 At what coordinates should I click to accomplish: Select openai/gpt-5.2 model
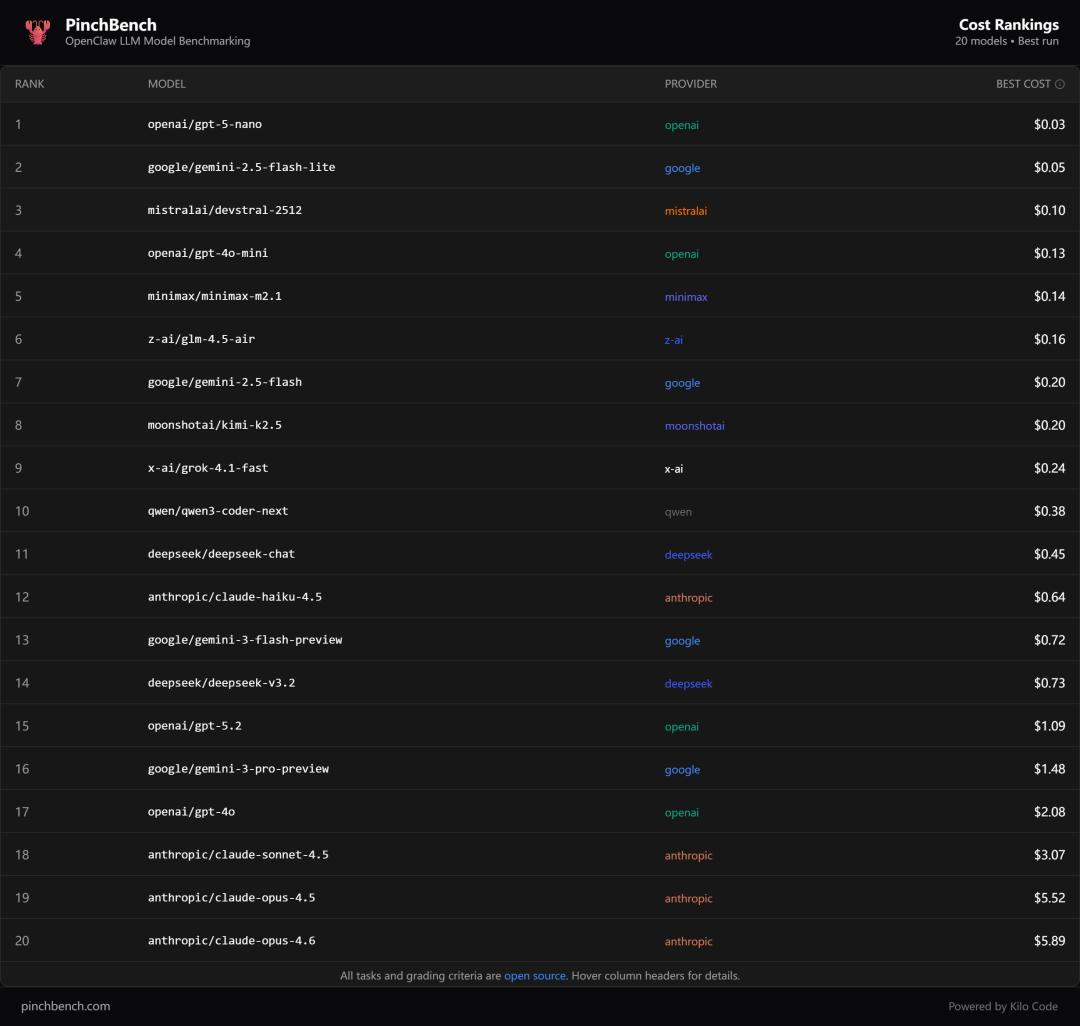(194, 726)
